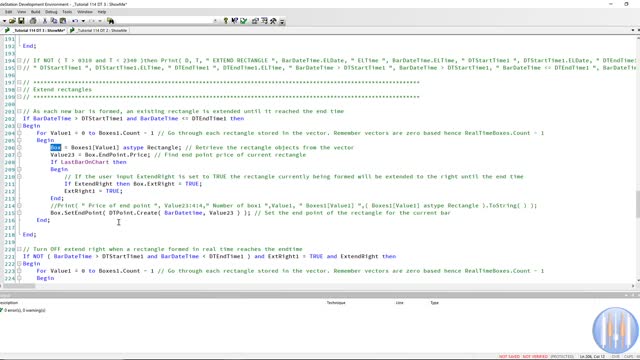Sort output by the Line column
The width and height of the screenshot is (640, 360).
pyautogui.click(x=399, y=302)
